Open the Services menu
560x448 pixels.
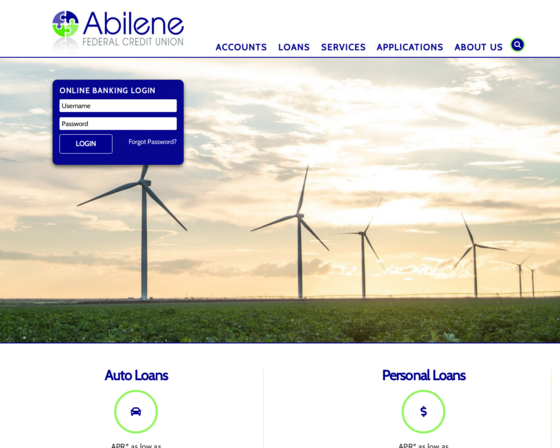(343, 47)
